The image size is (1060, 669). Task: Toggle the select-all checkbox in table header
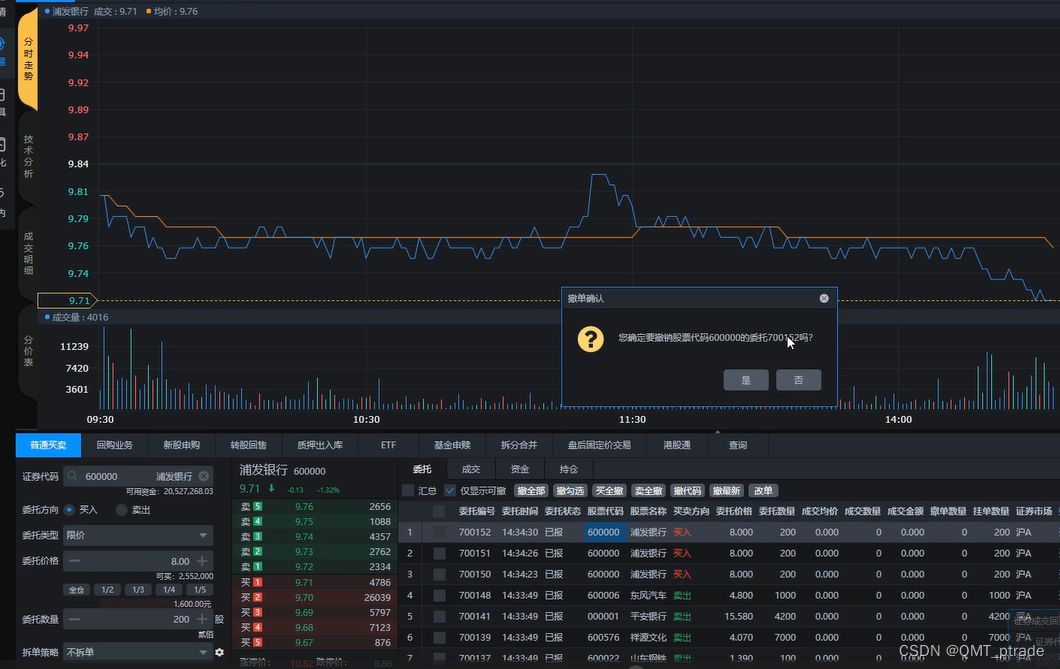pos(439,512)
